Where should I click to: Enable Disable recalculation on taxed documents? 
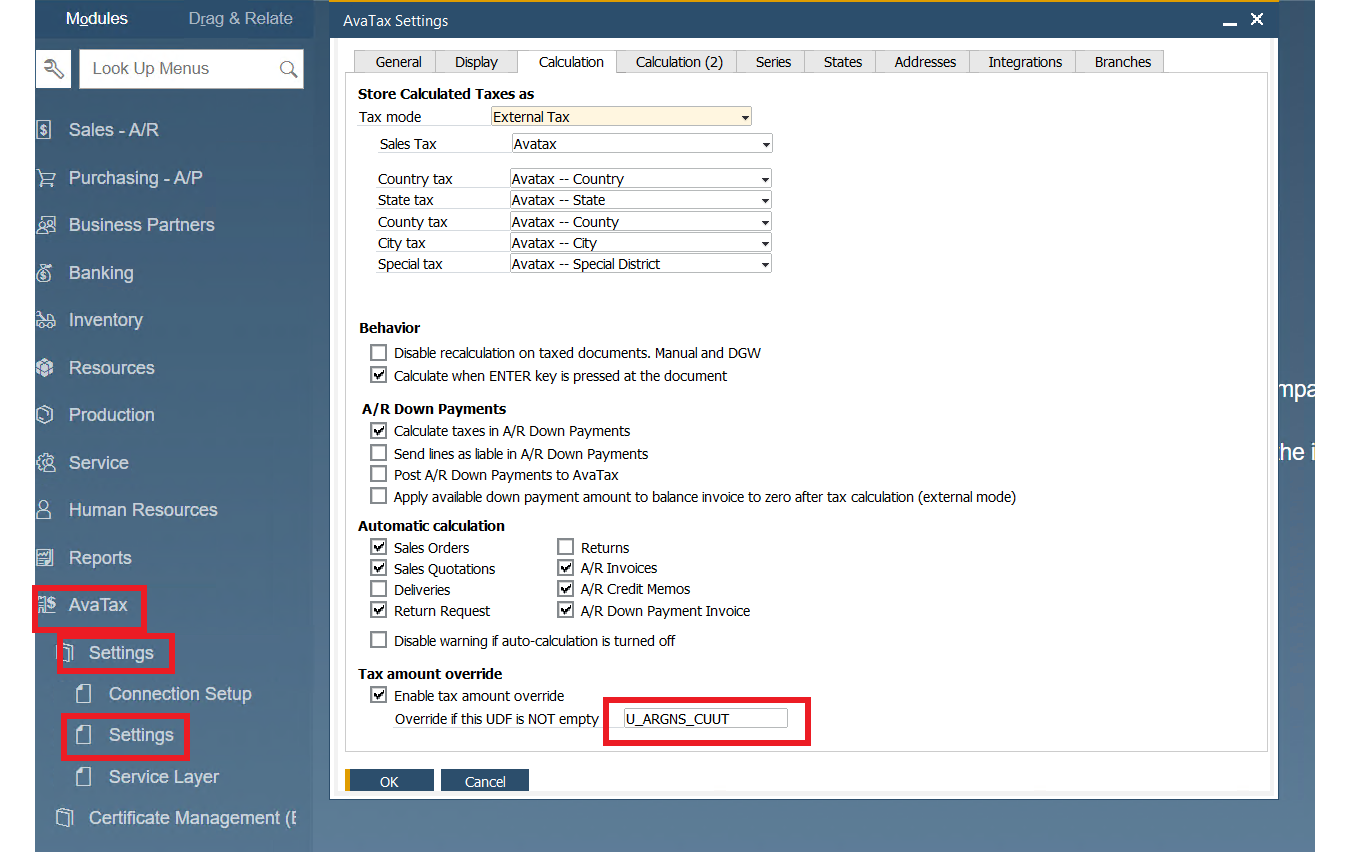pyautogui.click(x=378, y=353)
